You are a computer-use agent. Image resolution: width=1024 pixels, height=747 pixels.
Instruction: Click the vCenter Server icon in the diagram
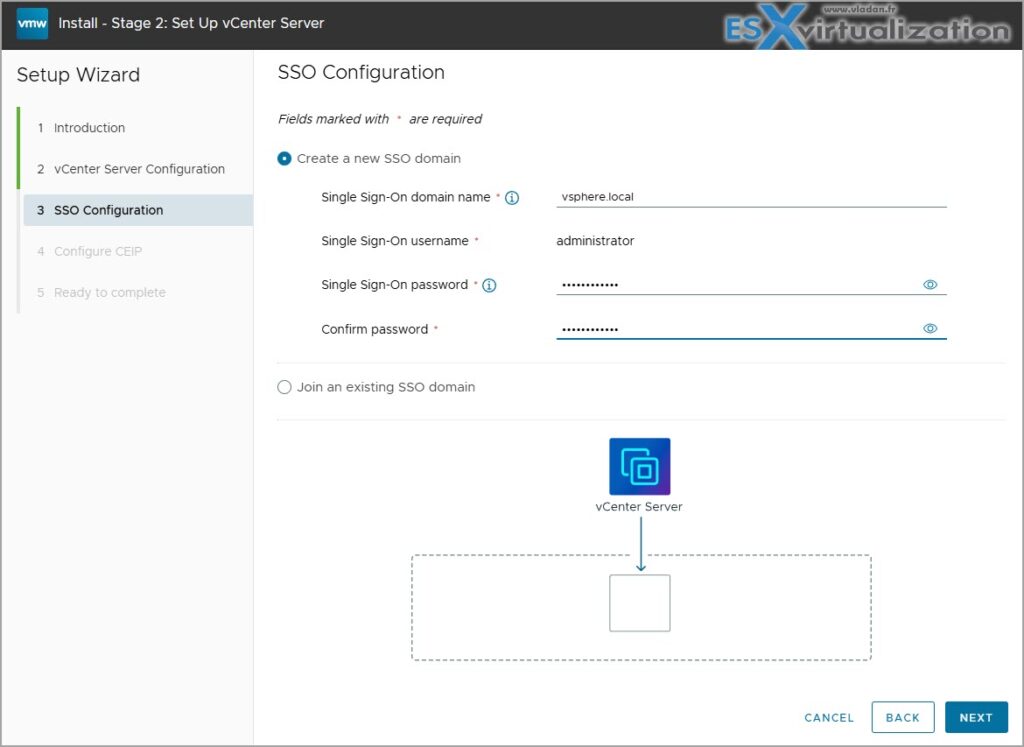pos(639,463)
